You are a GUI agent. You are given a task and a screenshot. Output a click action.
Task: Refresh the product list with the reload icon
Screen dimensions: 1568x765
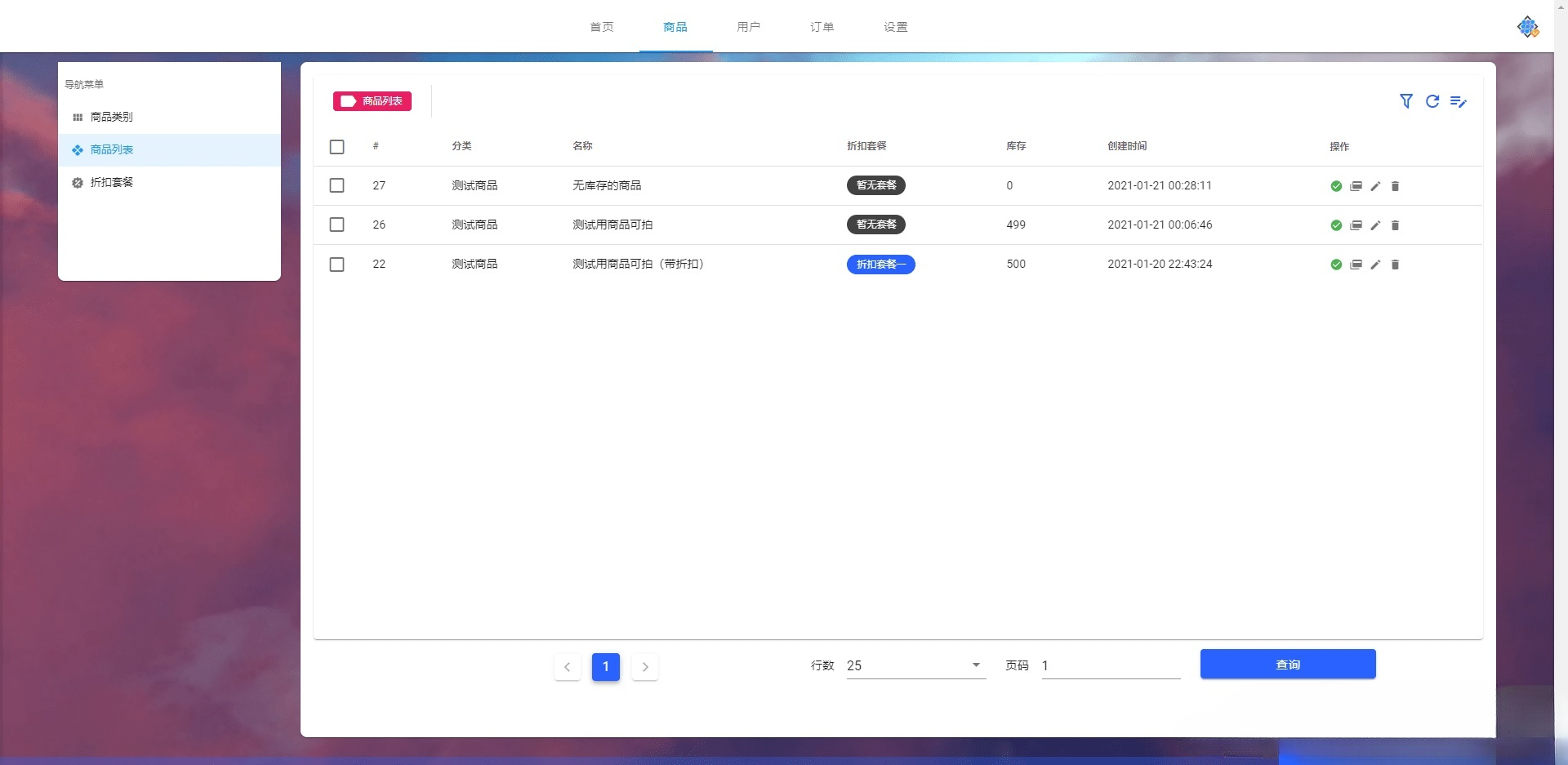tap(1432, 101)
